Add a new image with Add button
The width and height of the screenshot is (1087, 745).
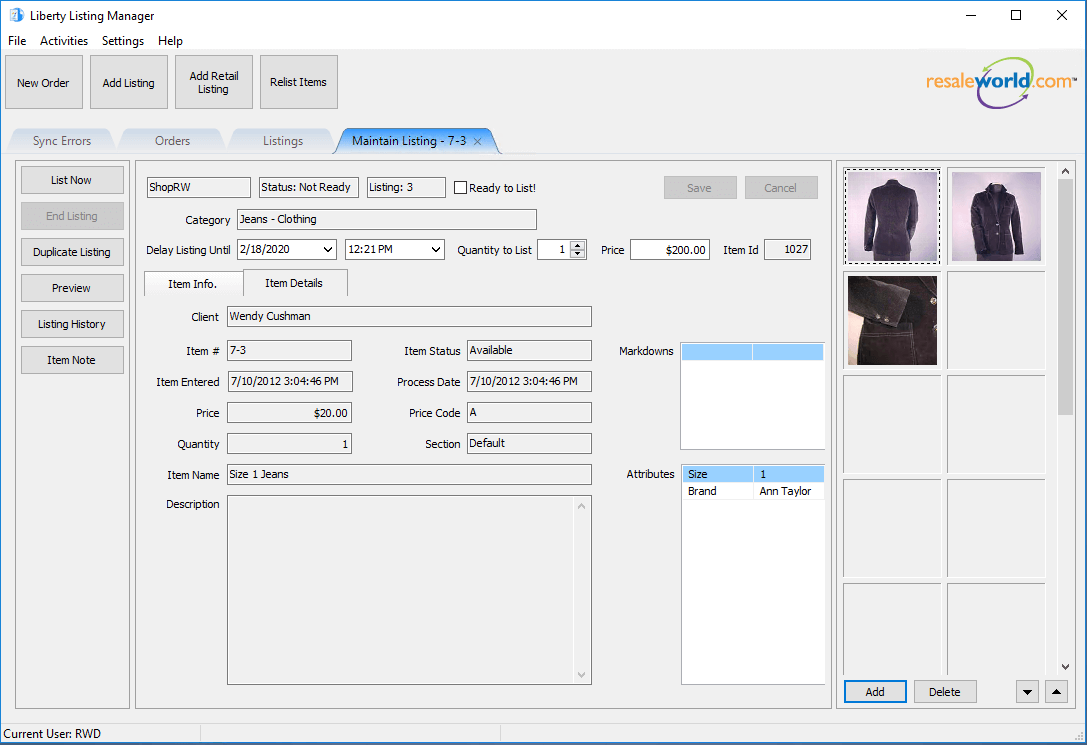[875, 692]
